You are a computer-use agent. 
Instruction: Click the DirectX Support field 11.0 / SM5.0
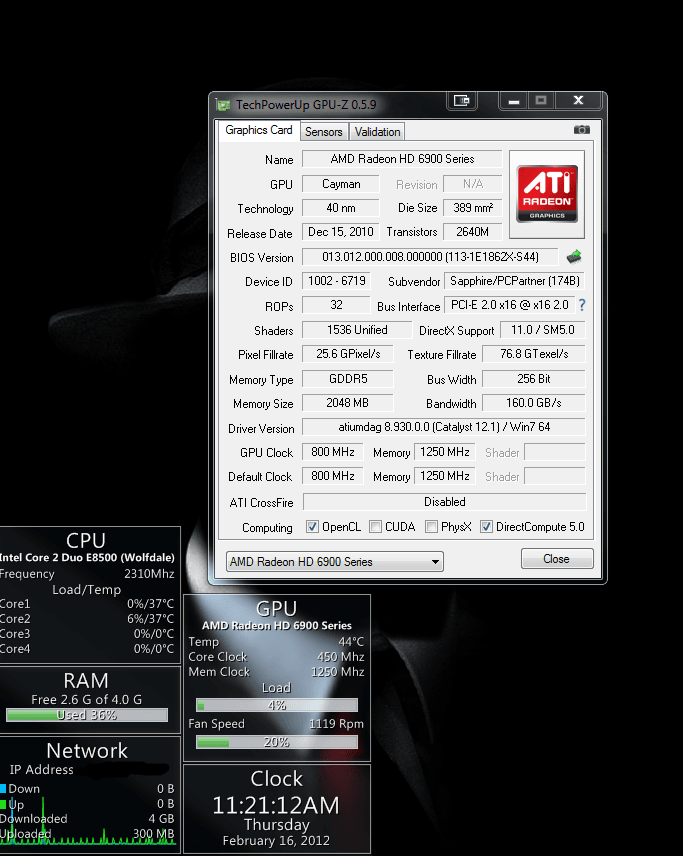543,330
